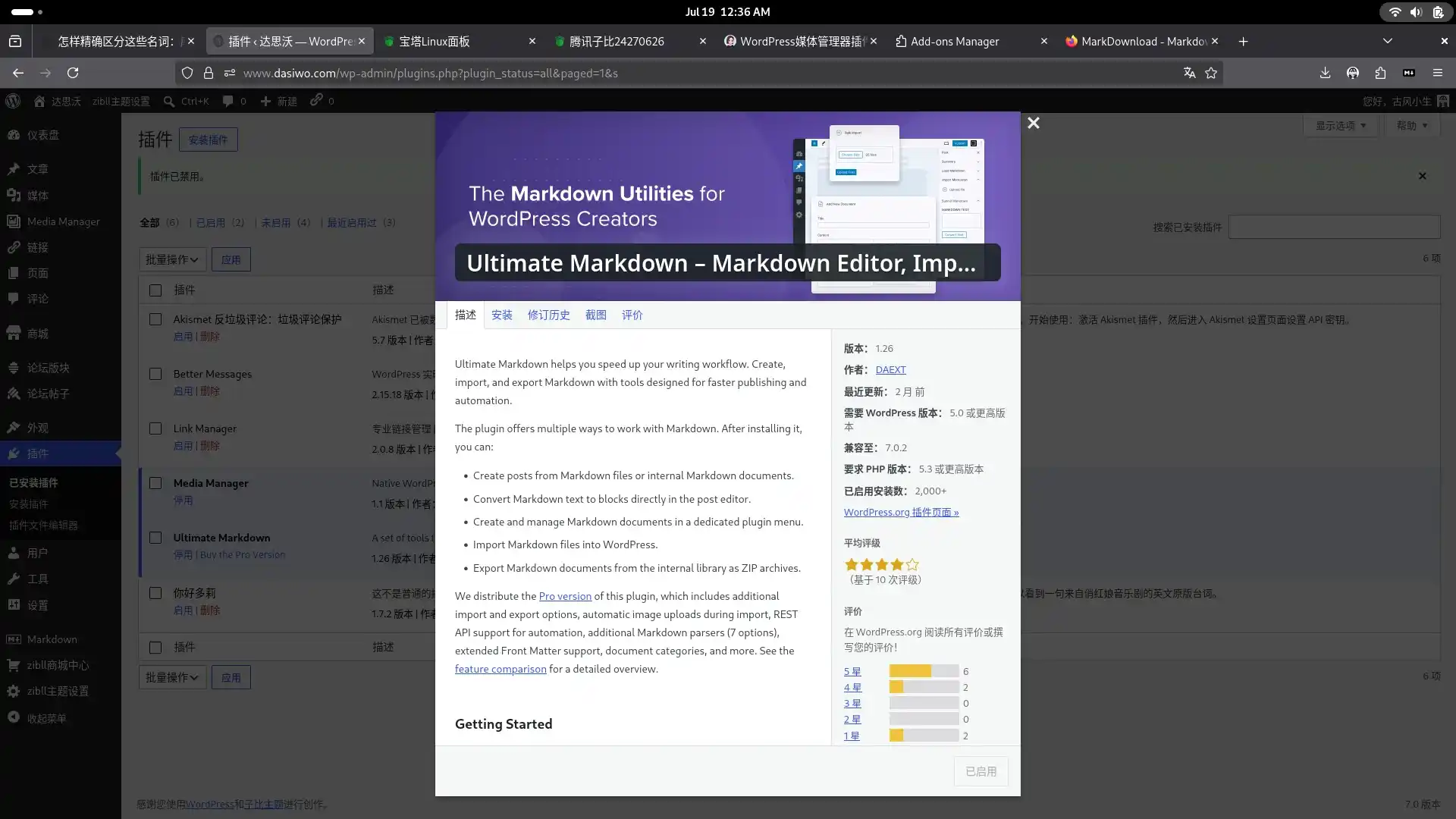Collapse the sidebar with 收起菜单
Viewport: 1456px width, 819px height.
click(61, 718)
